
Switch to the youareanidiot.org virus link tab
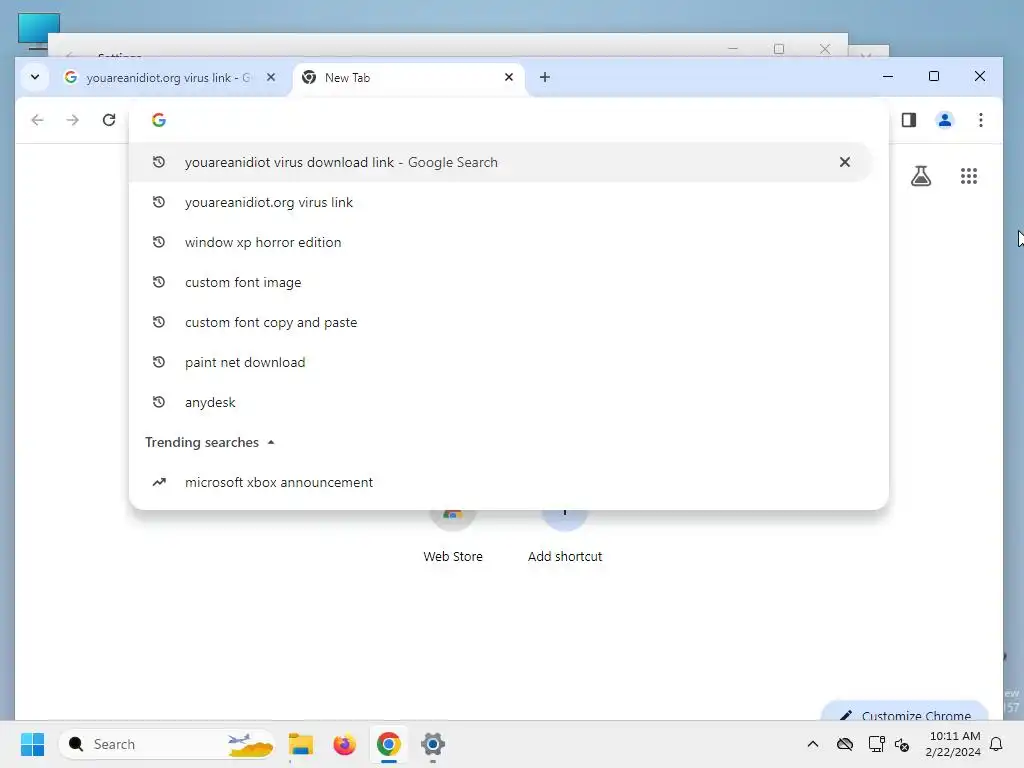[x=168, y=78]
